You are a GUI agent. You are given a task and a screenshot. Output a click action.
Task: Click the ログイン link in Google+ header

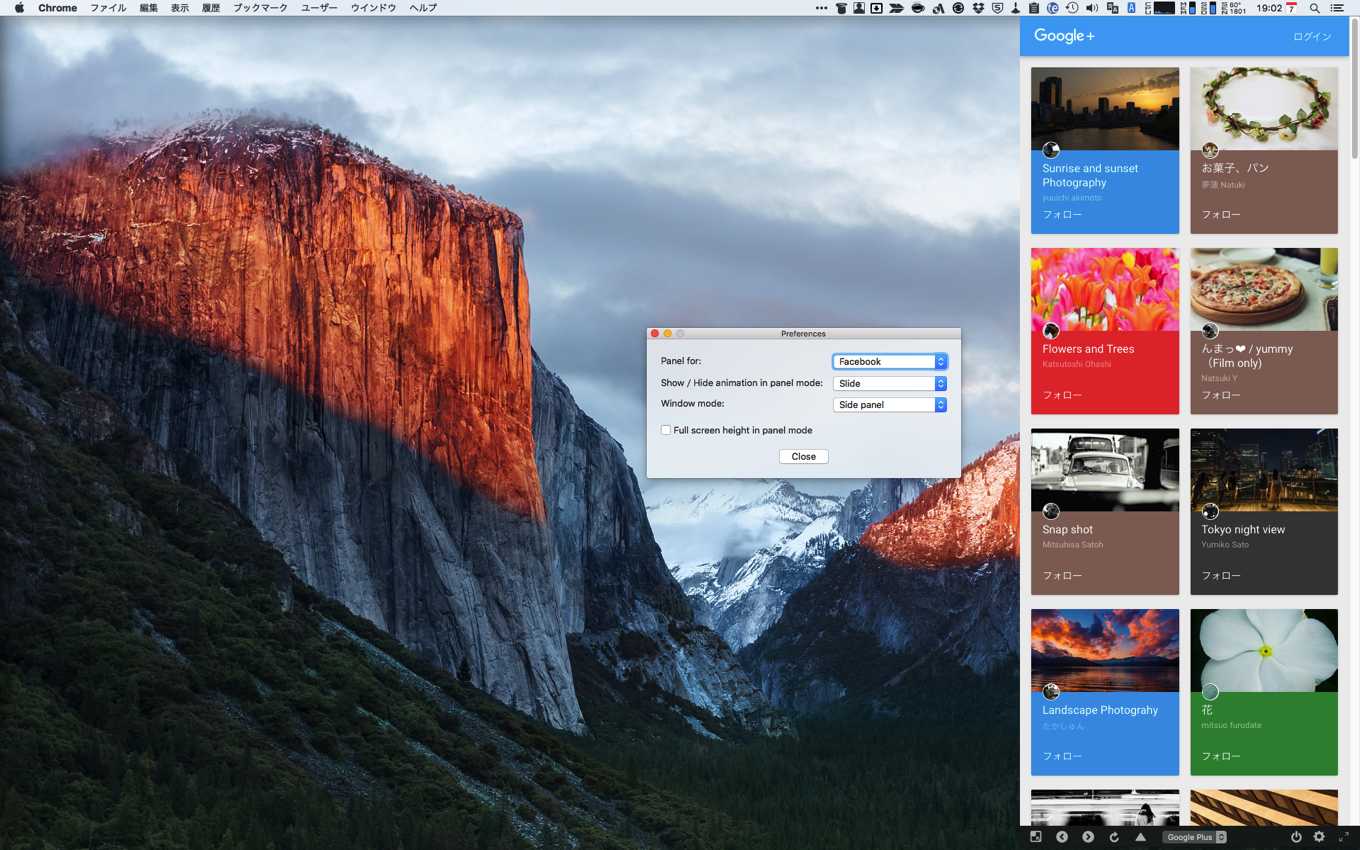point(1312,37)
